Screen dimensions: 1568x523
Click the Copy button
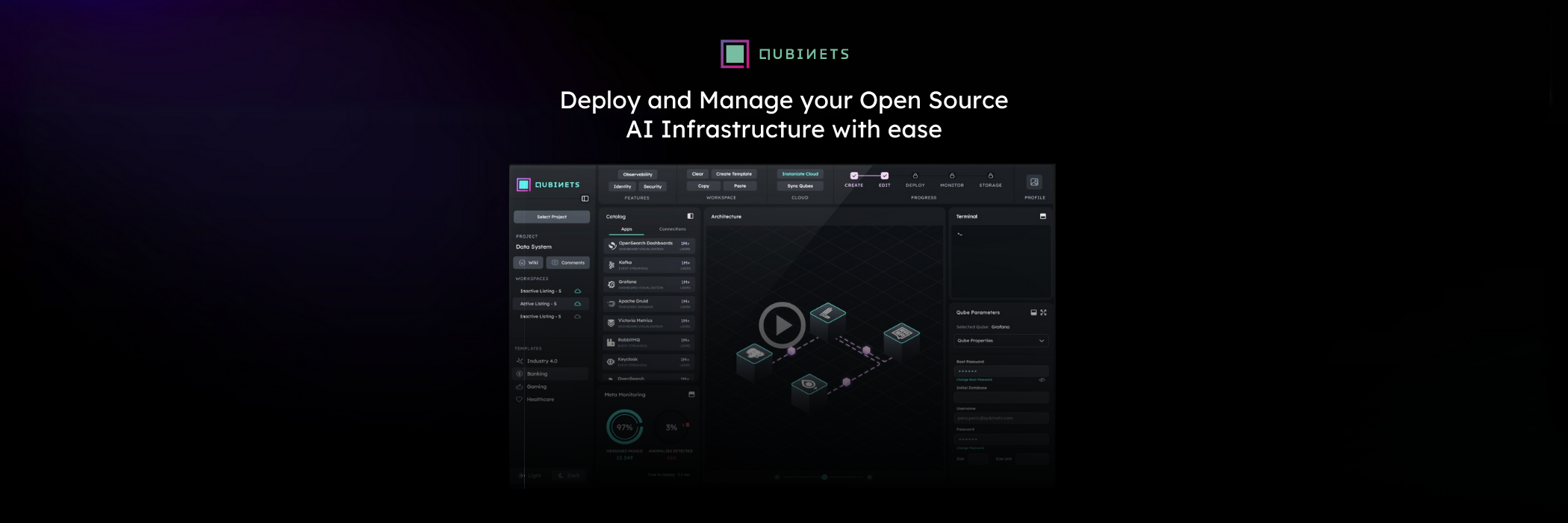coord(703,186)
